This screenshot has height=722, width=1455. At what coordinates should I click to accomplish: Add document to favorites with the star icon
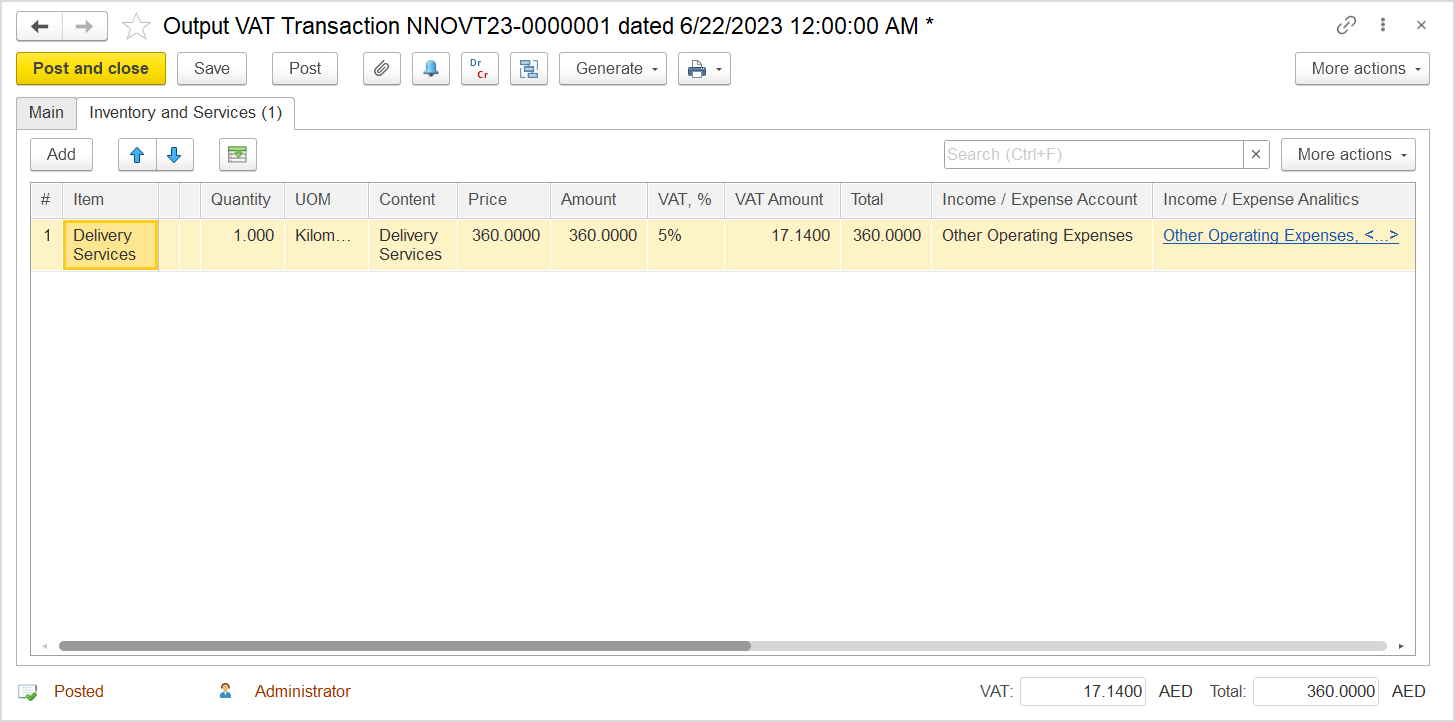[x=136, y=26]
